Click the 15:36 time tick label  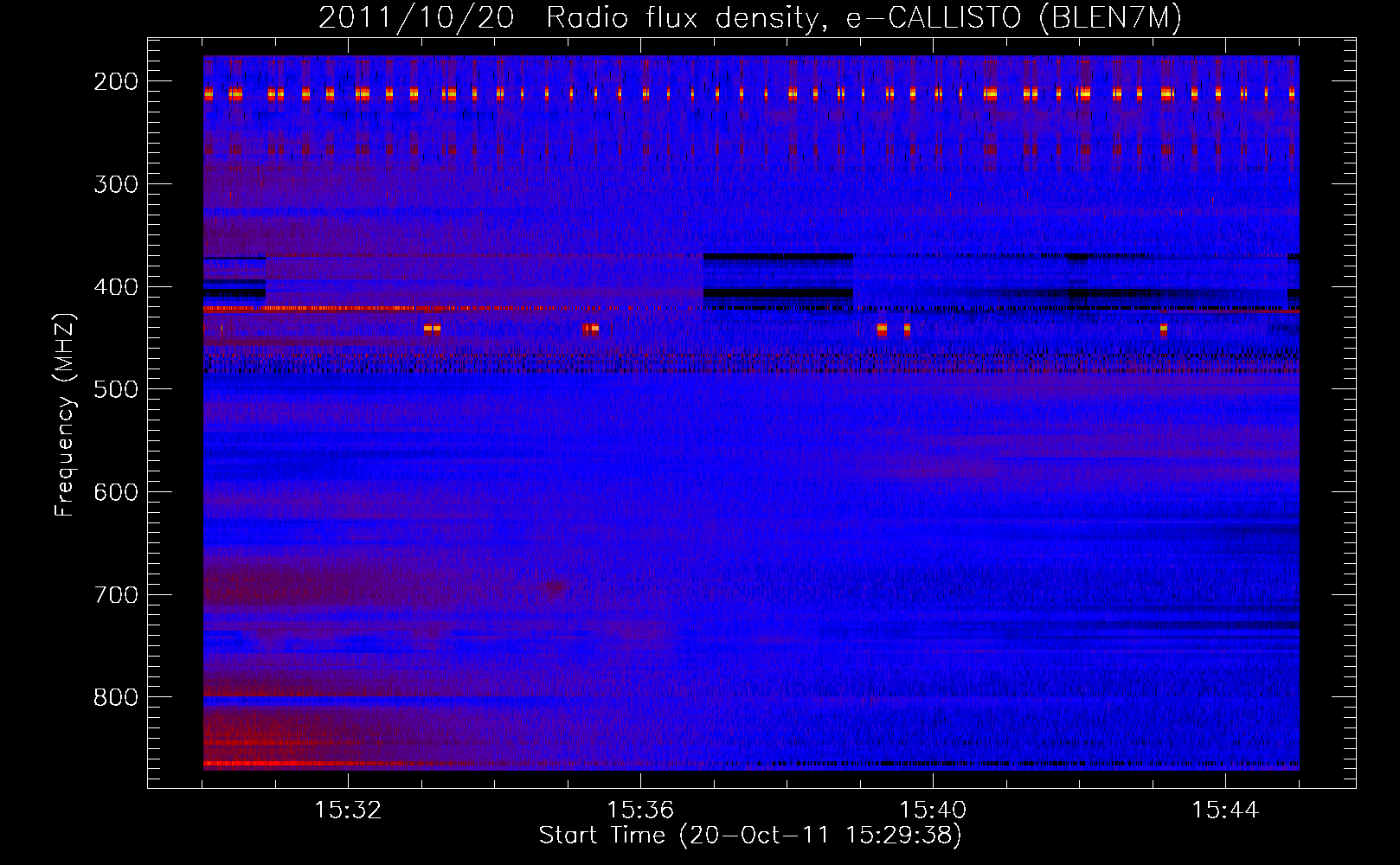coord(640,810)
